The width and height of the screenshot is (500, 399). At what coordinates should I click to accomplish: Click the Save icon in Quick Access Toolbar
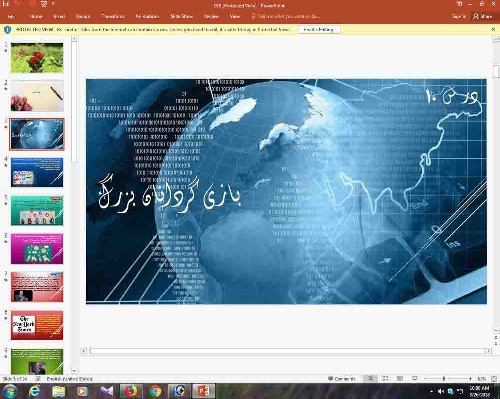[5, 4]
